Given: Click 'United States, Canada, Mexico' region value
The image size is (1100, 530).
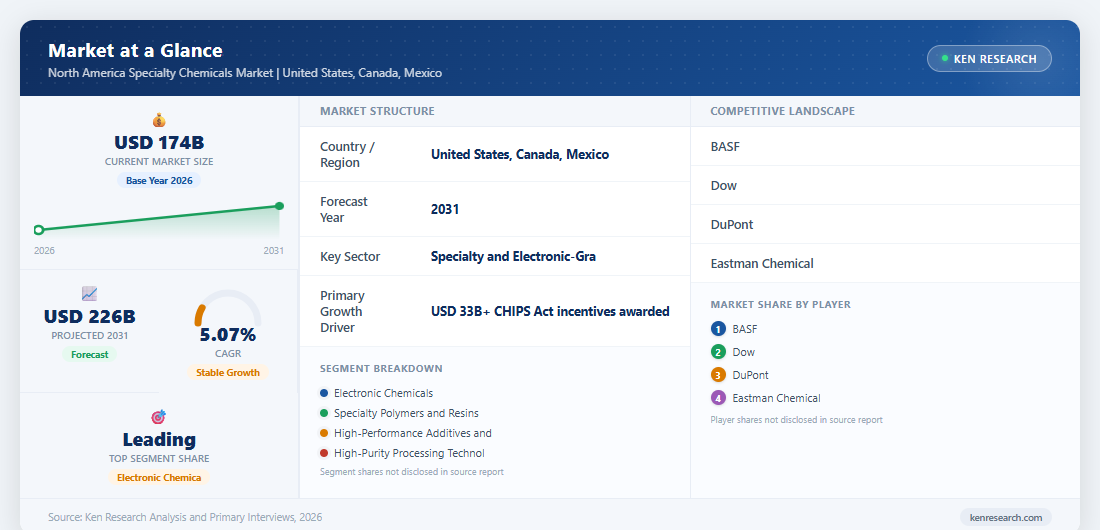Looking at the screenshot, I should (520, 154).
